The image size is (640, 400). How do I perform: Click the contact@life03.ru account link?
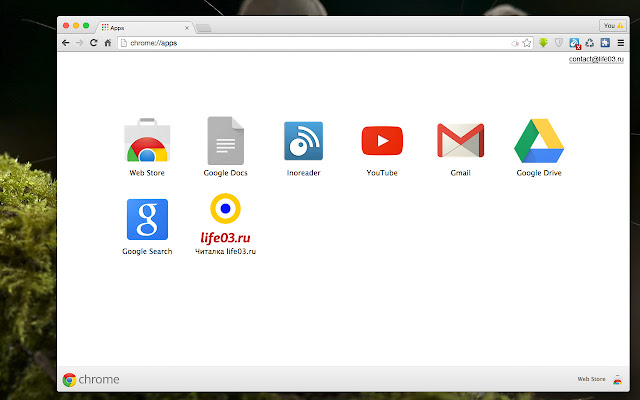click(596, 59)
